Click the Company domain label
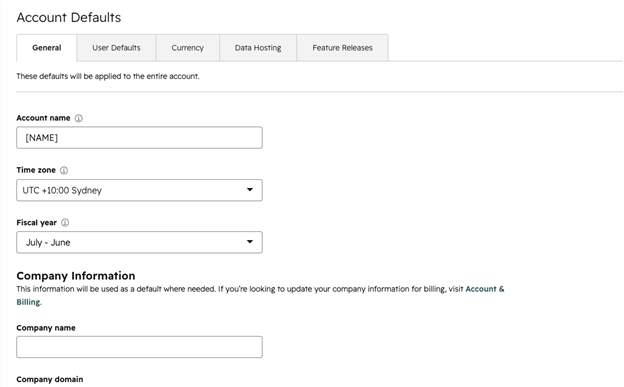The height and width of the screenshot is (387, 624). (x=50, y=379)
